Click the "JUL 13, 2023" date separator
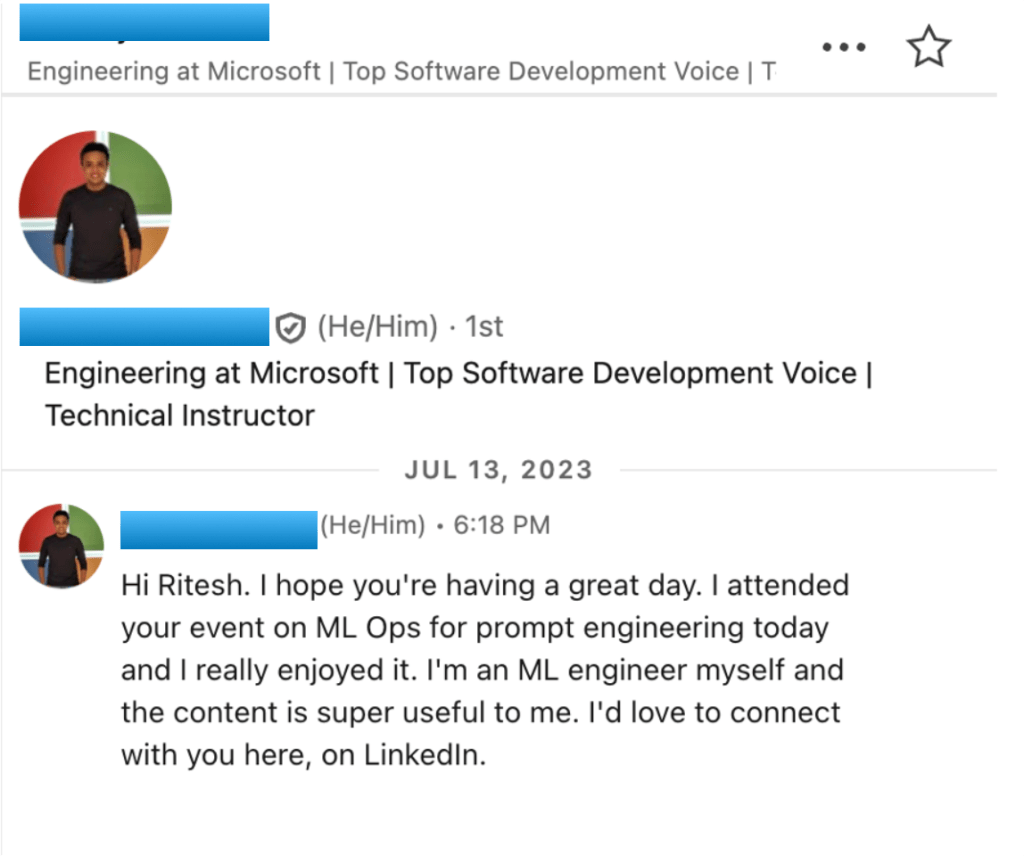The image size is (1024, 856). tap(498, 470)
